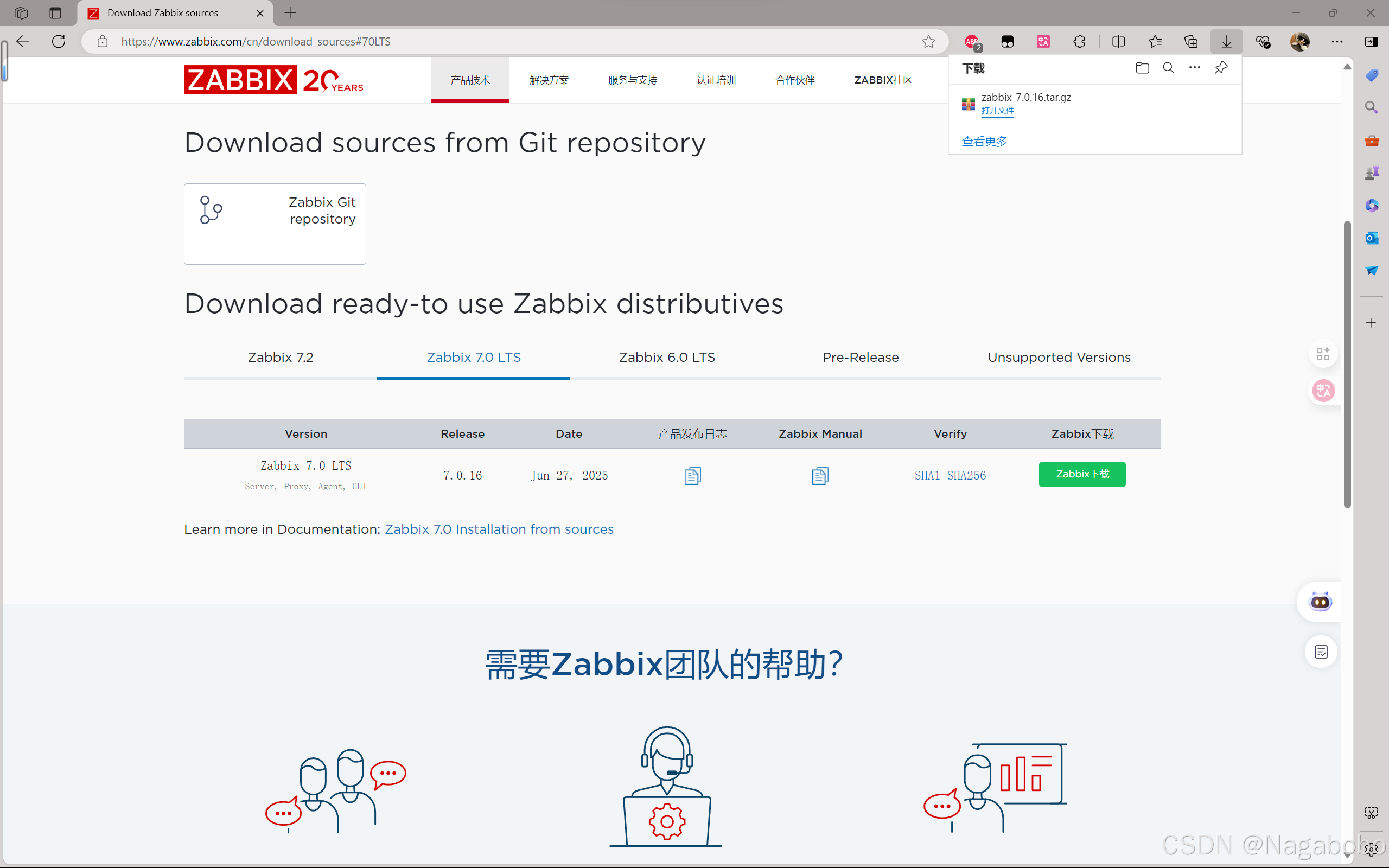Screen dimensions: 1389x868
Task: Switch to the Zabbix 6.0 LTS tab
Action: [x=666, y=357]
